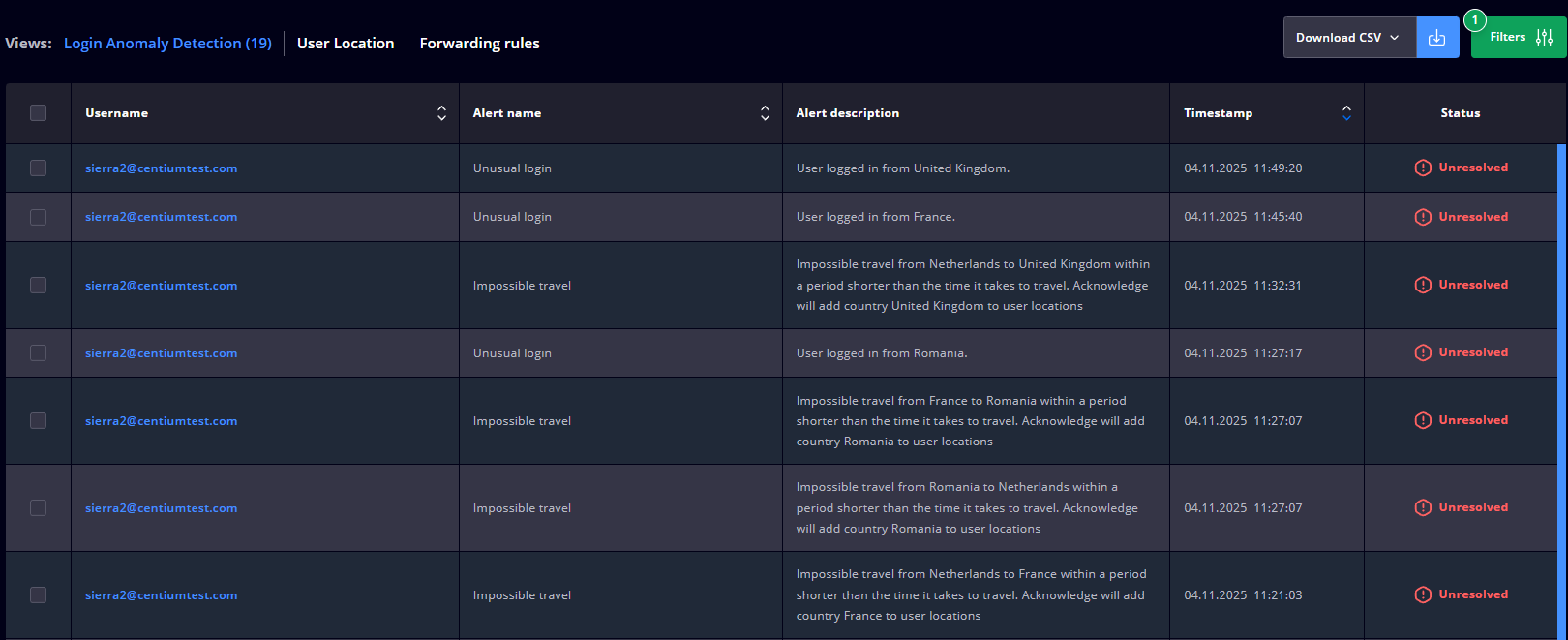The height and width of the screenshot is (640, 1568).
Task: Select the Netherlands to United Kingdom travel row checkbox
Action: coord(38,285)
